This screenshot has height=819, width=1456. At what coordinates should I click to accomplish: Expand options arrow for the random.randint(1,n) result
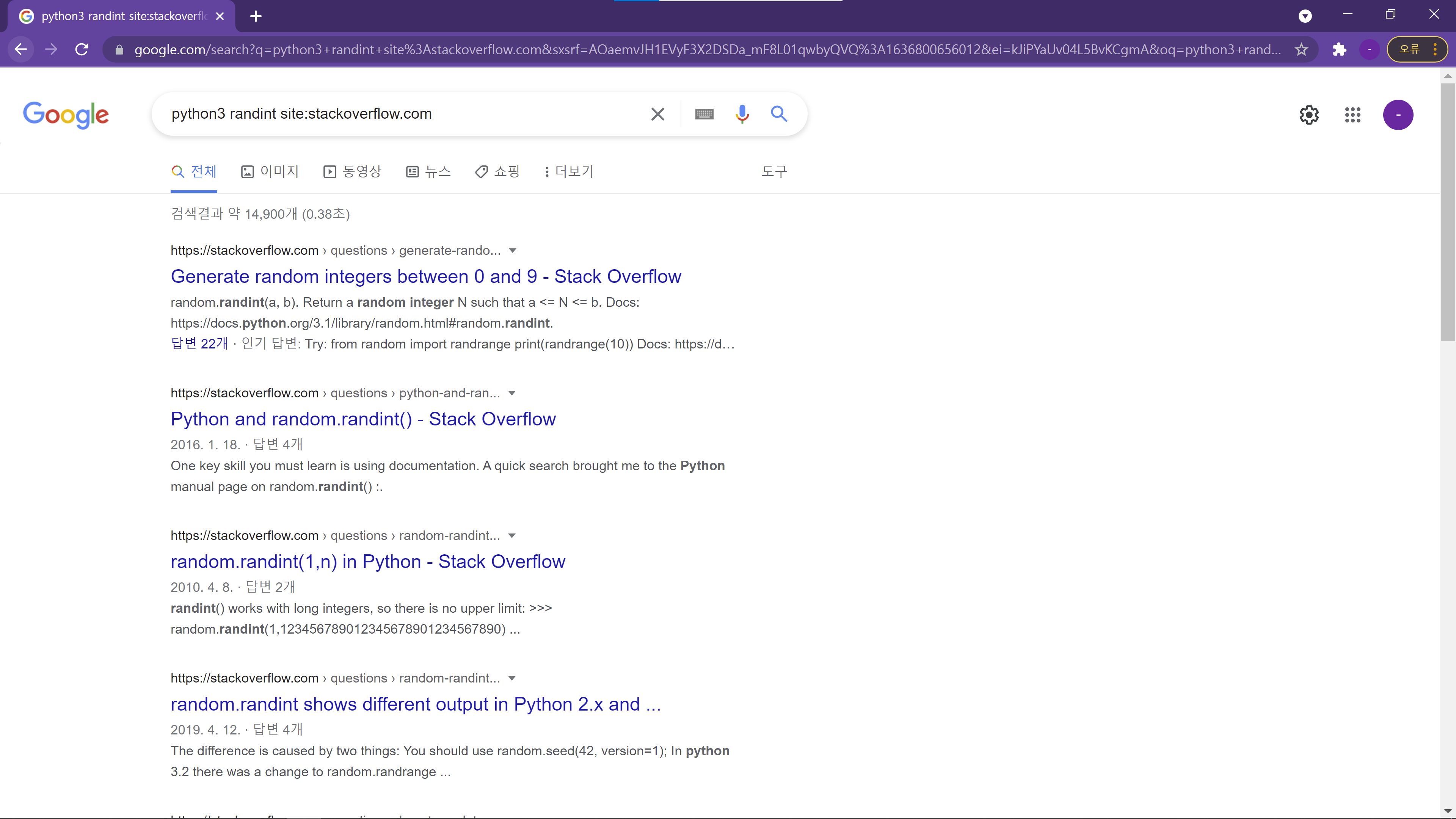click(x=512, y=535)
